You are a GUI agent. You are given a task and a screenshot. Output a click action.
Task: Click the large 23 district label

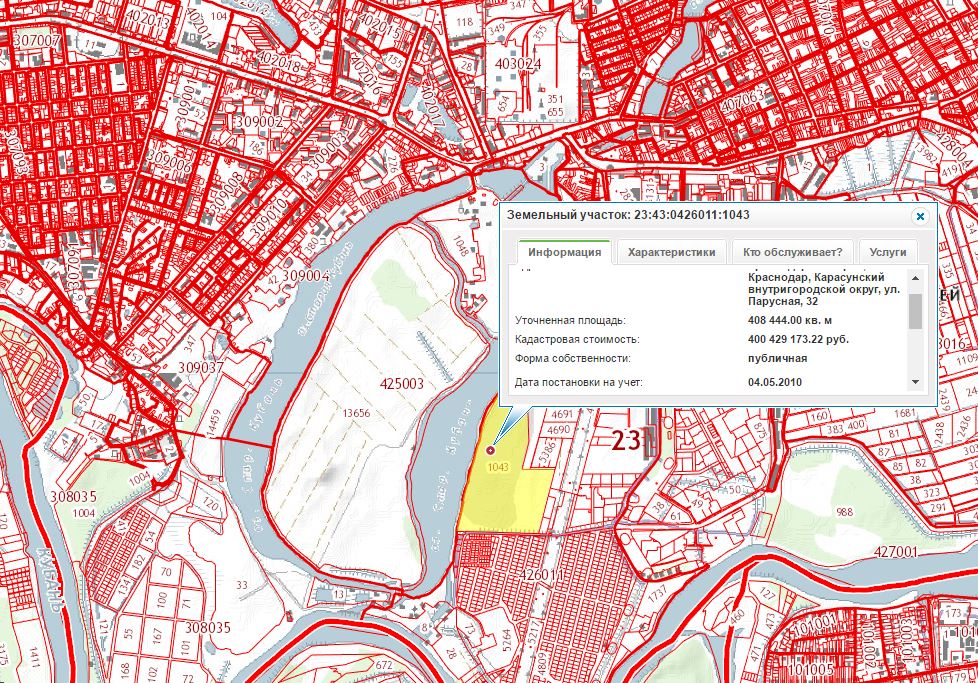(x=628, y=439)
